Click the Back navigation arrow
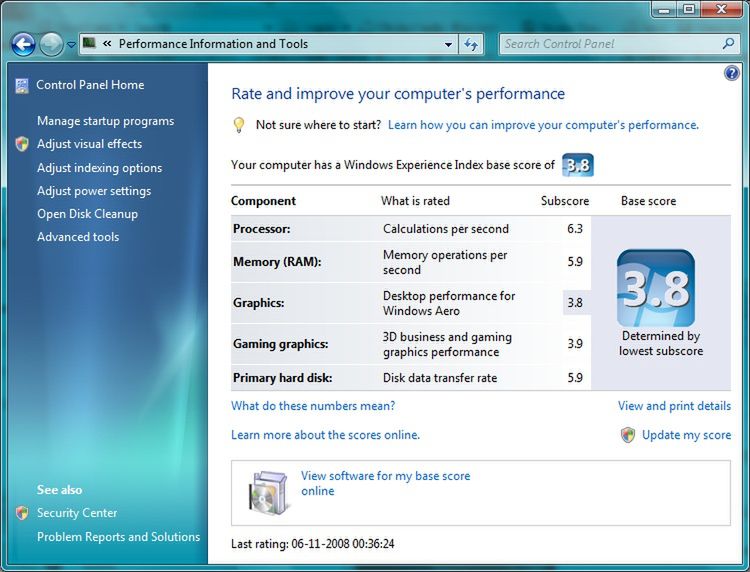This screenshot has width=750, height=572. click(23, 45)
